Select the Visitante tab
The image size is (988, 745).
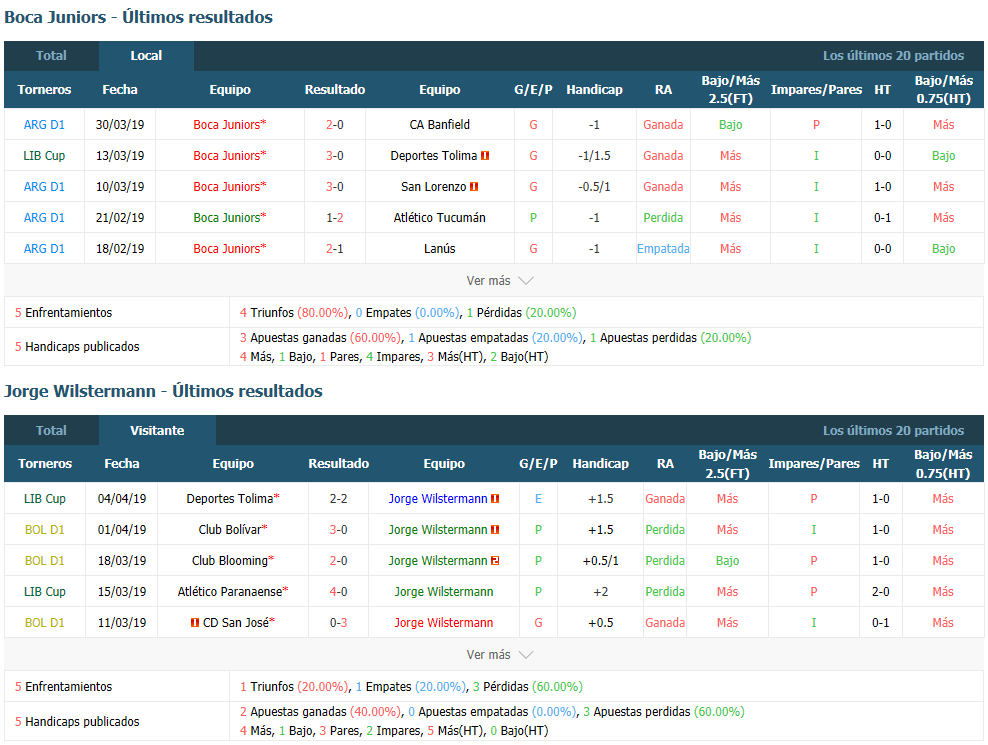(x=158, y=430)
